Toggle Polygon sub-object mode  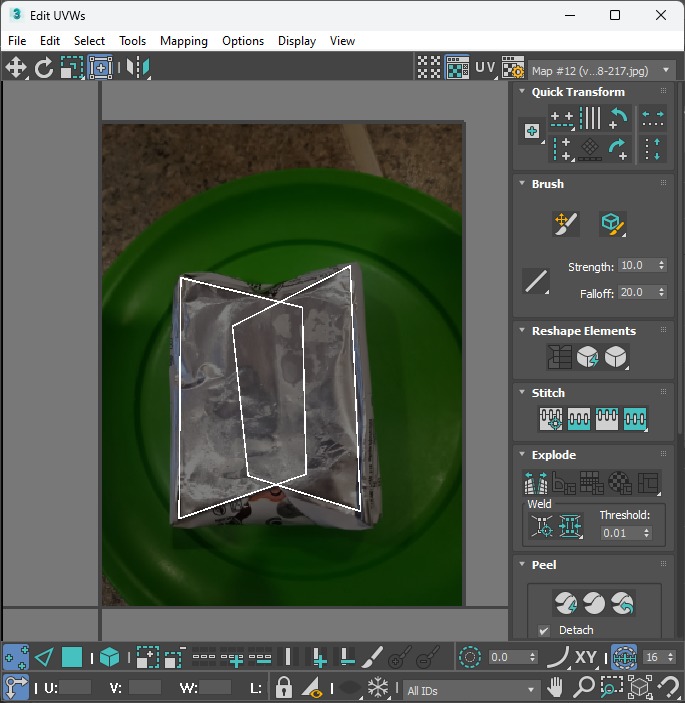[x=72, y=658]
